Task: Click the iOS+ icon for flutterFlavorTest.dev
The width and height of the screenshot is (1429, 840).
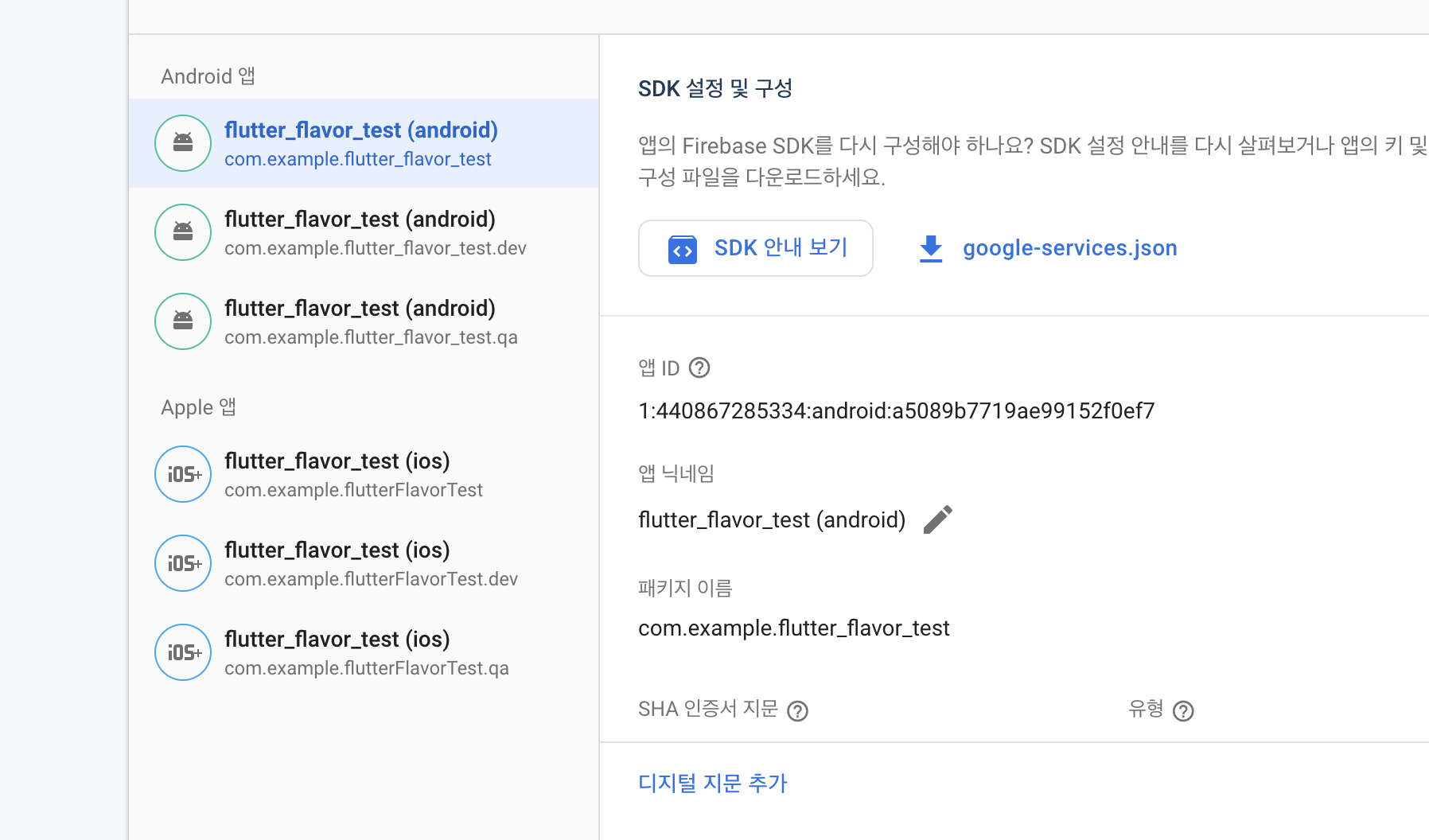Action: (183, 563)
